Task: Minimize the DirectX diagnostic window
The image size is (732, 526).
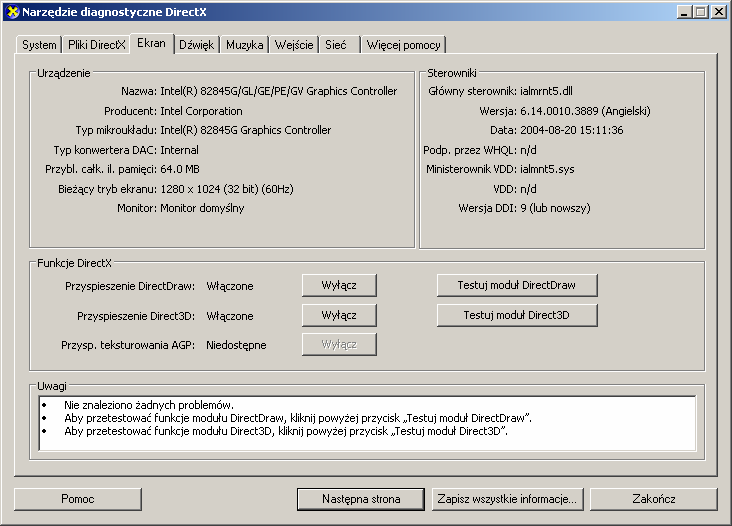Action: (x=684, y=12)
